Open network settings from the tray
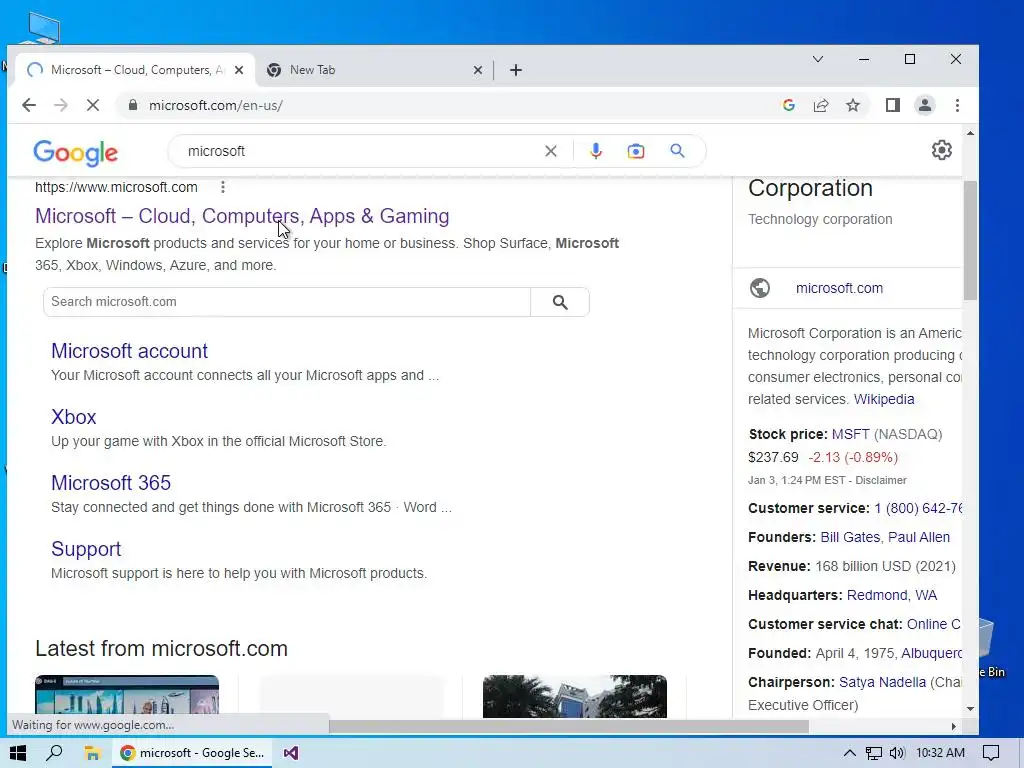Image resolution: width=1024 pixels, height=768 pixels. pos(874,753)
